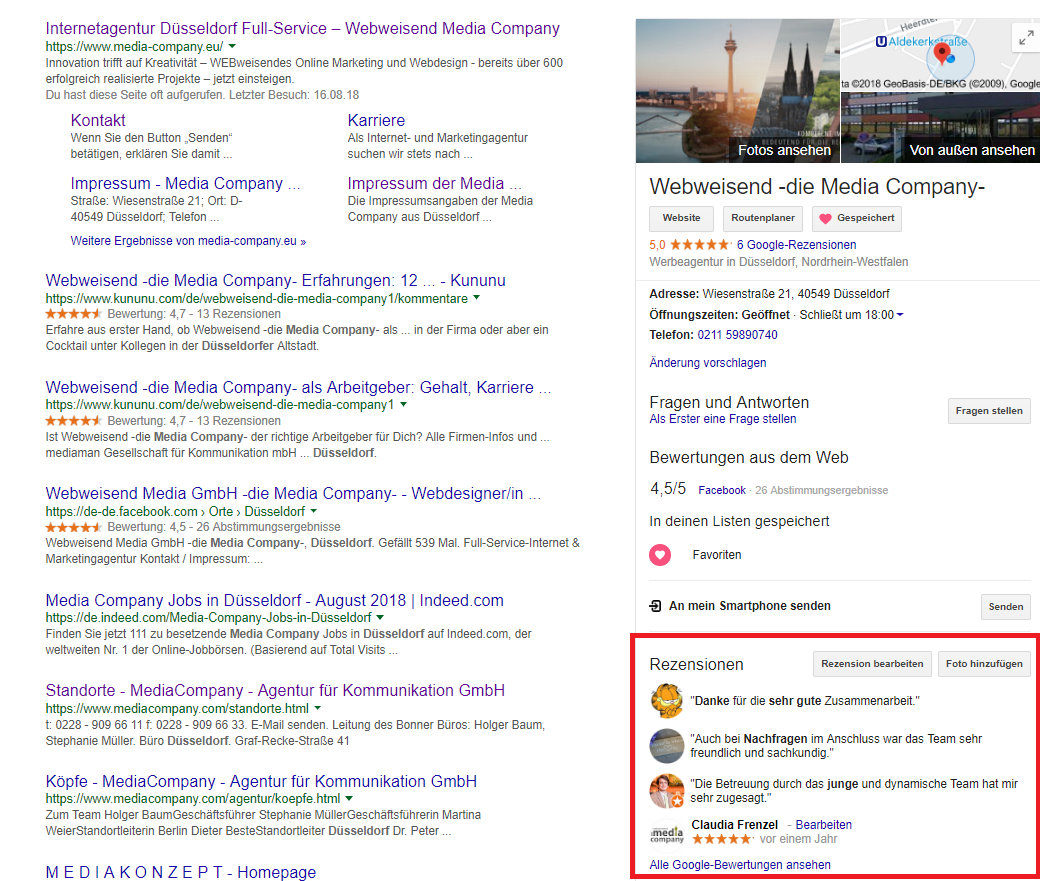Click 6 Google-Rezensionen link

(796, 245)
